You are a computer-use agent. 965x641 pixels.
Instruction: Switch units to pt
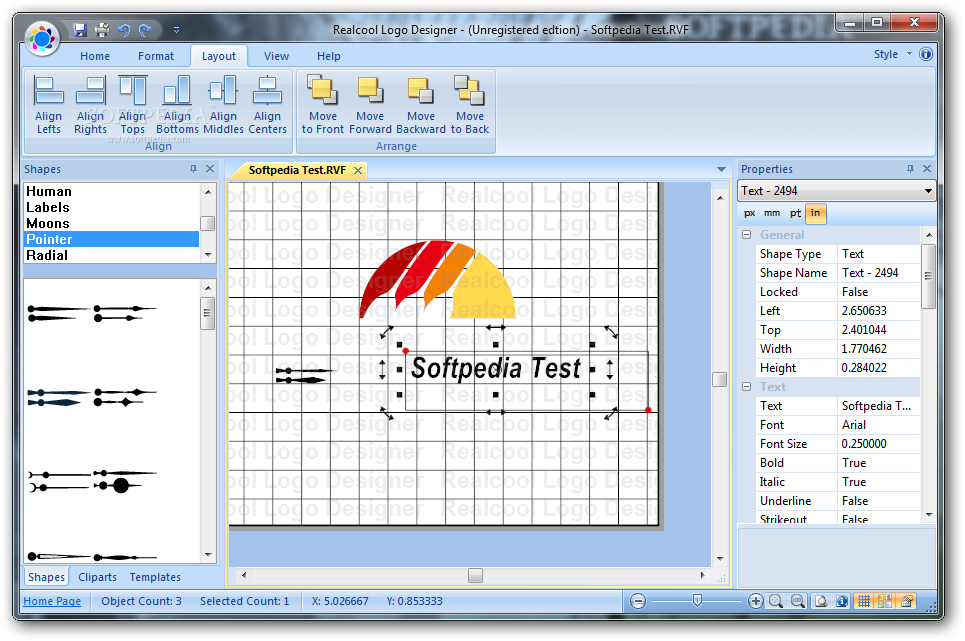pos(795,213)
